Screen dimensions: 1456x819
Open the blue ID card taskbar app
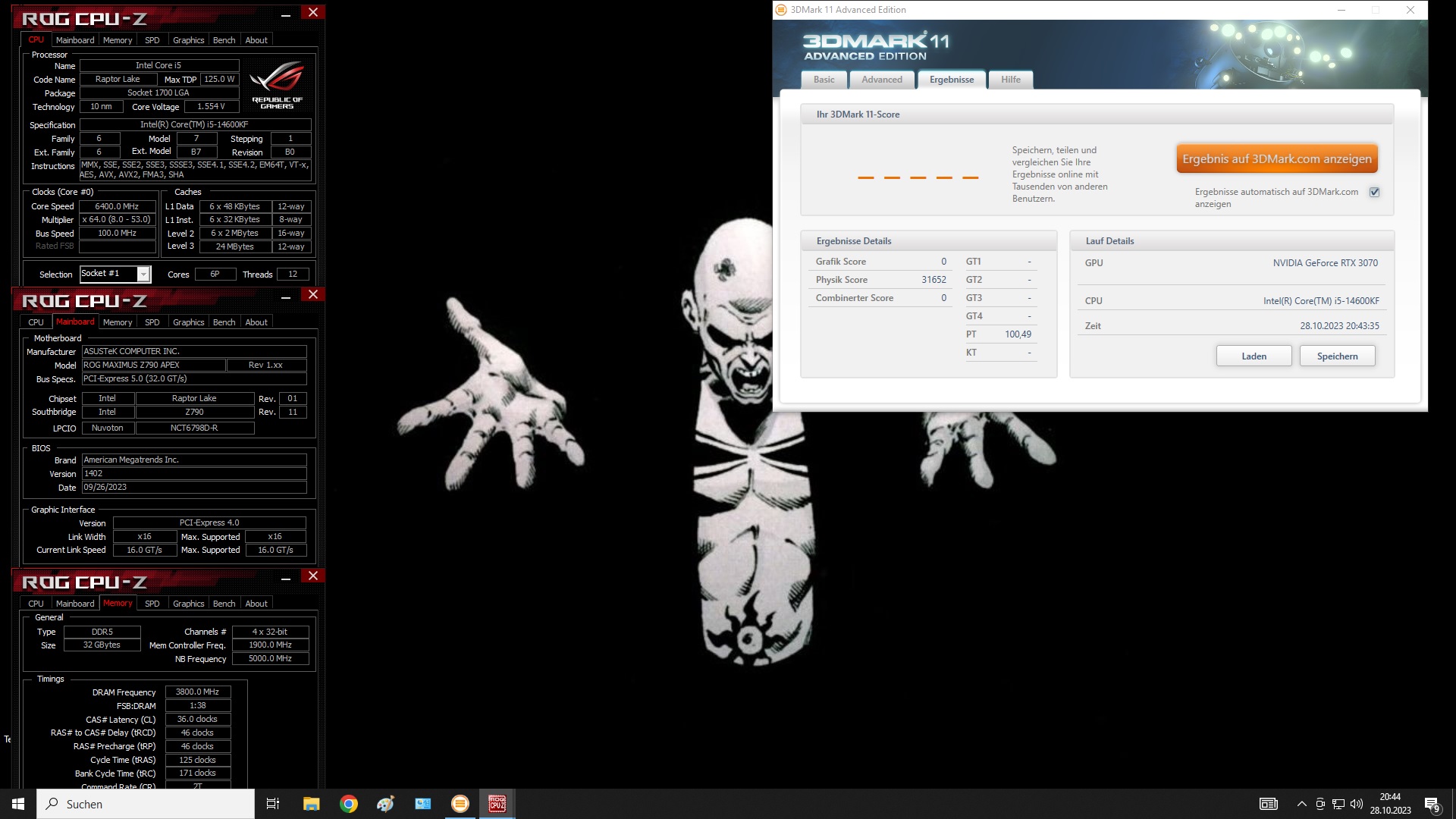pos(422,804)
